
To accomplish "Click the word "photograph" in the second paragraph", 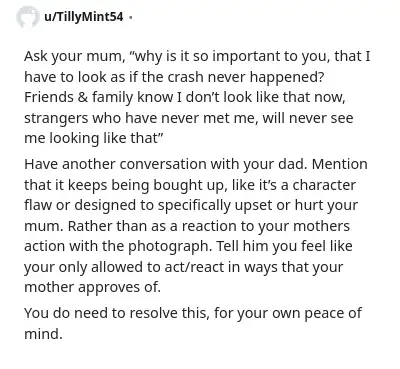I will [x=170, y=247].
